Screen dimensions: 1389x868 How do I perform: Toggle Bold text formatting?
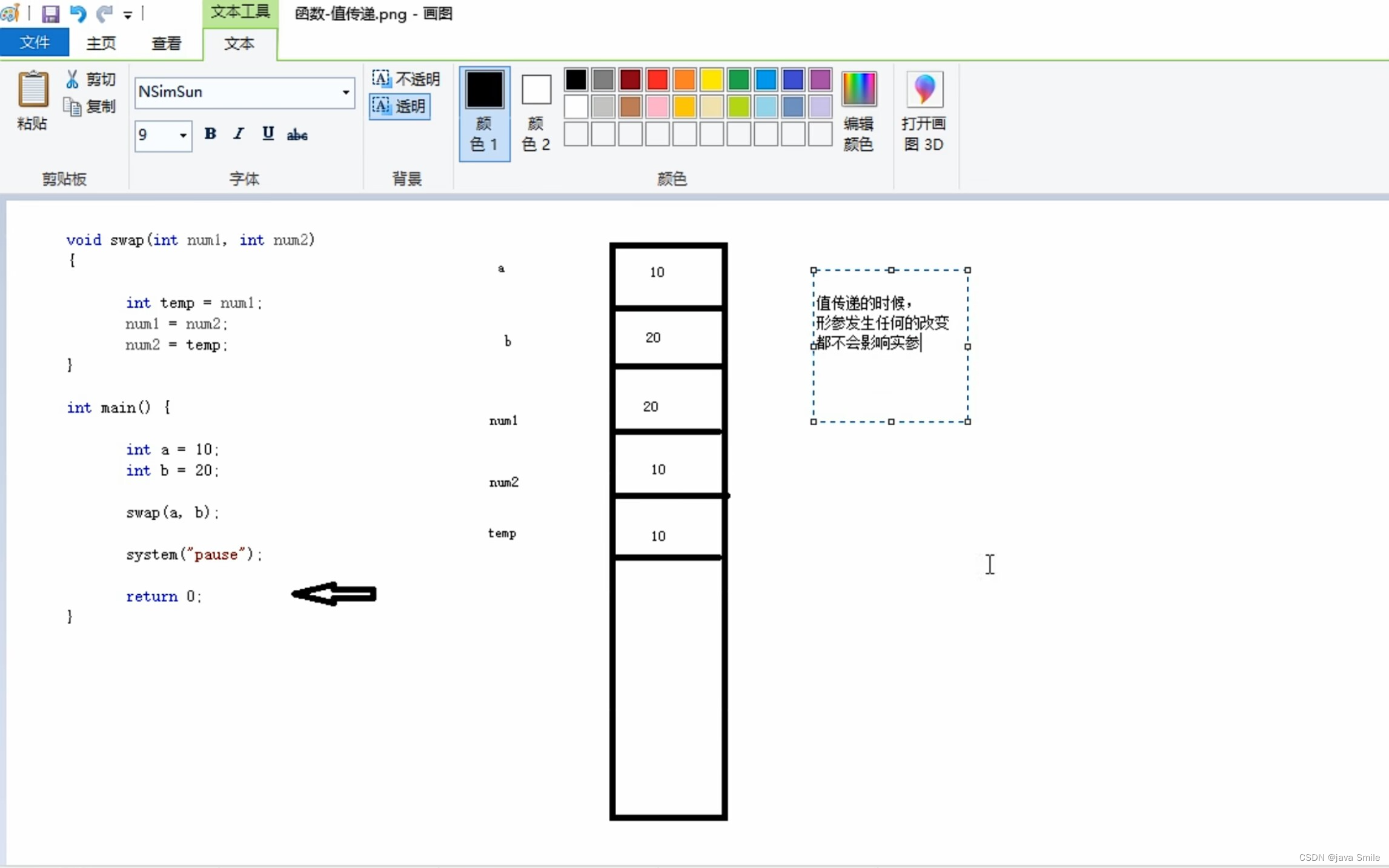coord(210,134)
